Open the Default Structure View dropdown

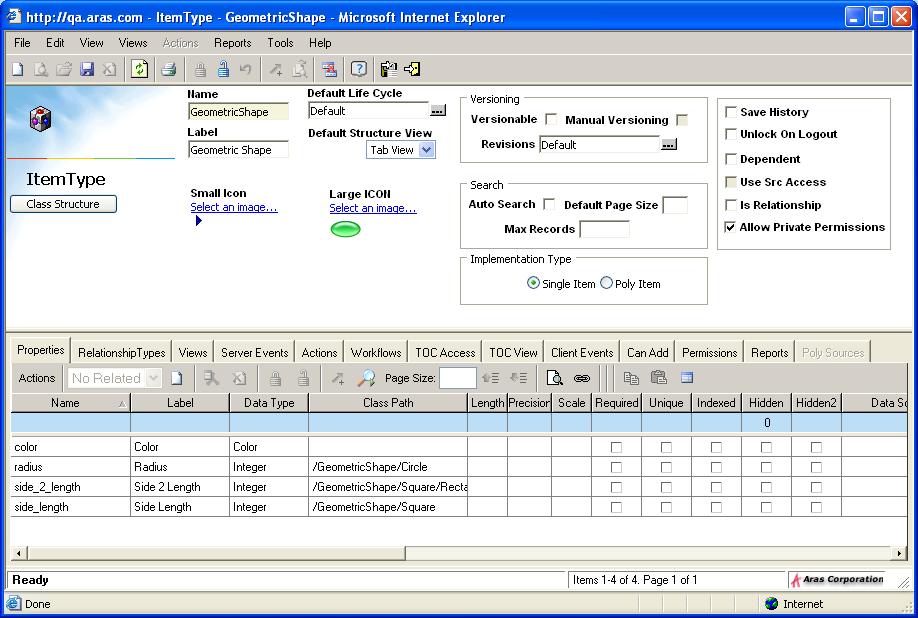tap(427, 150)
